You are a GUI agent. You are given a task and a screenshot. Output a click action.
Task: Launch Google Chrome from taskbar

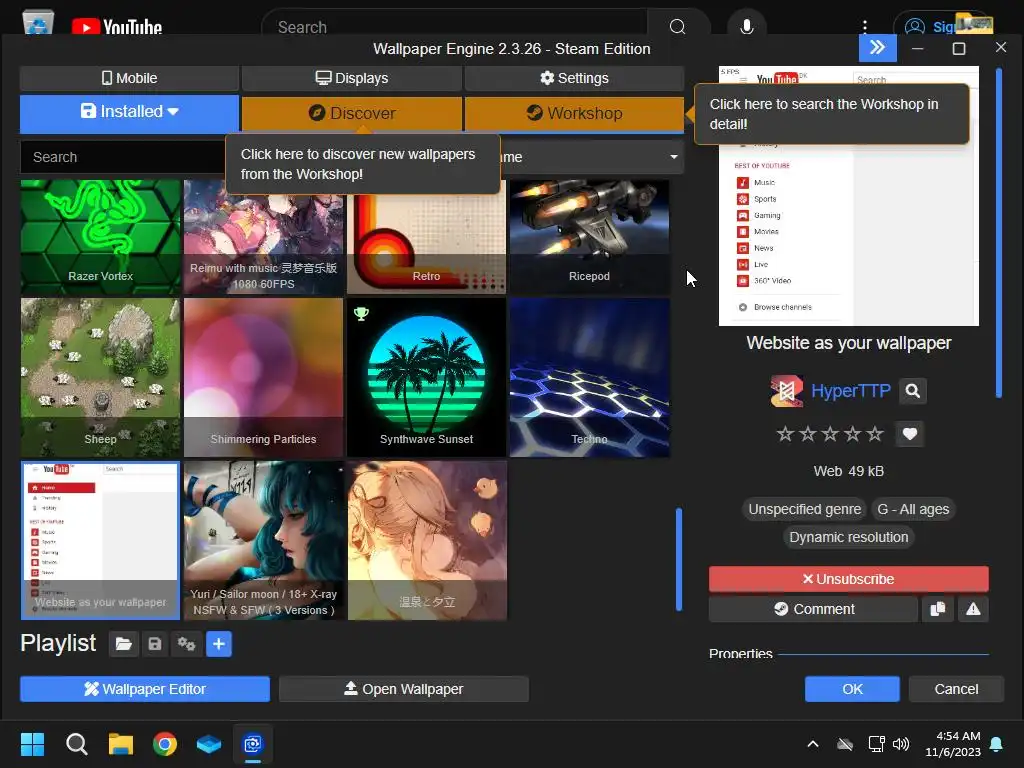click(x=165, y=744)
